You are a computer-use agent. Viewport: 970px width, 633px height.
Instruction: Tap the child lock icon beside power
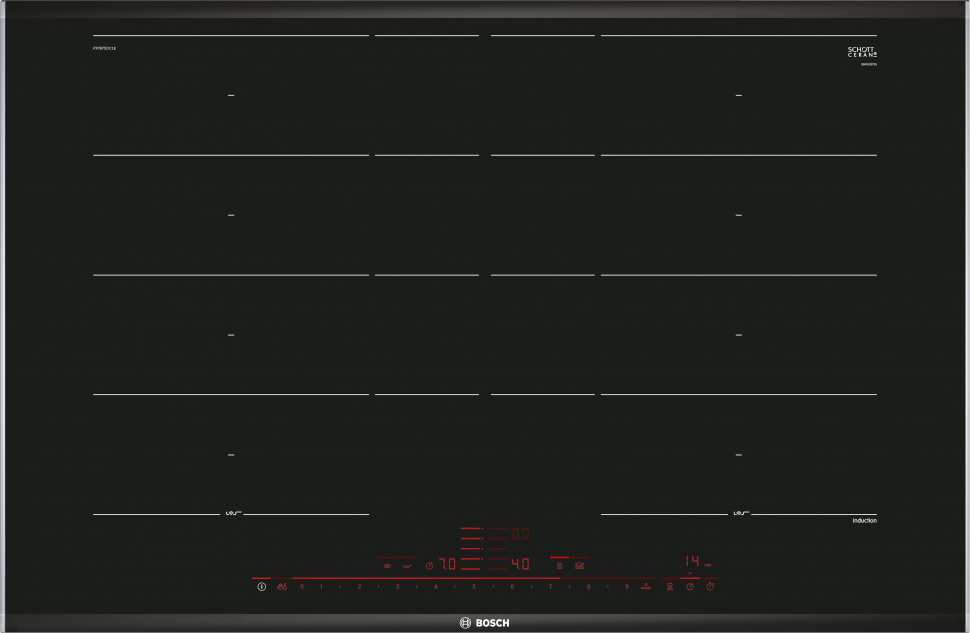coord(282,587)
